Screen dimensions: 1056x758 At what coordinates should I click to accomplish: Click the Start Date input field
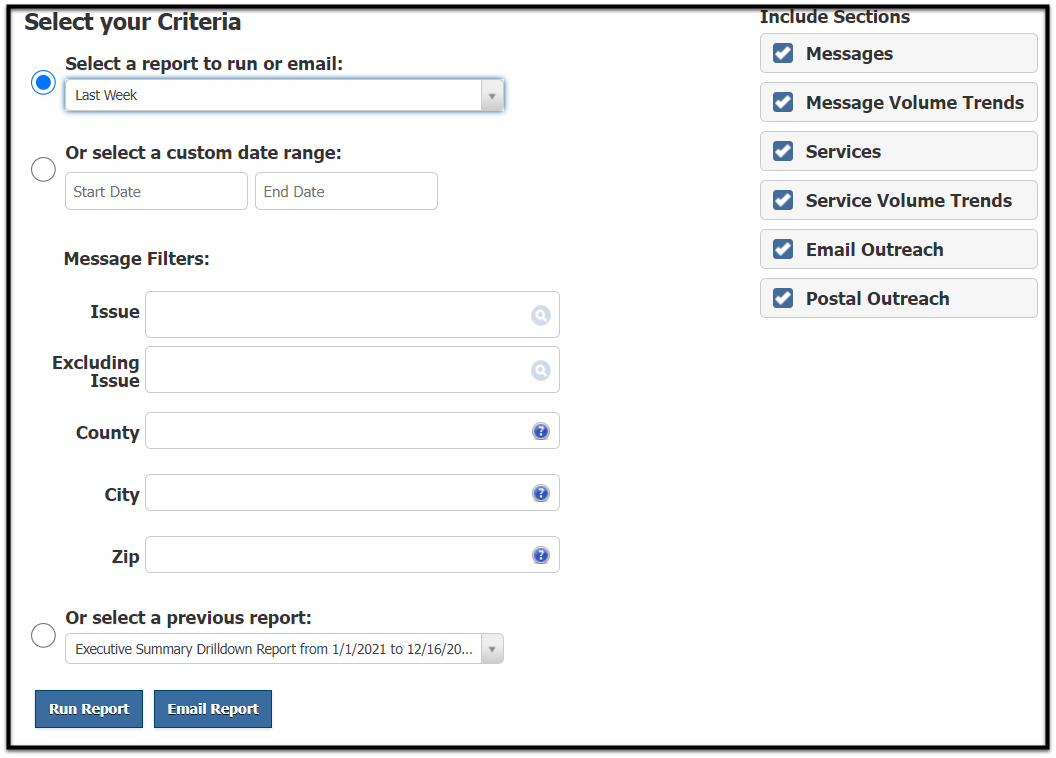pos(156,191)
